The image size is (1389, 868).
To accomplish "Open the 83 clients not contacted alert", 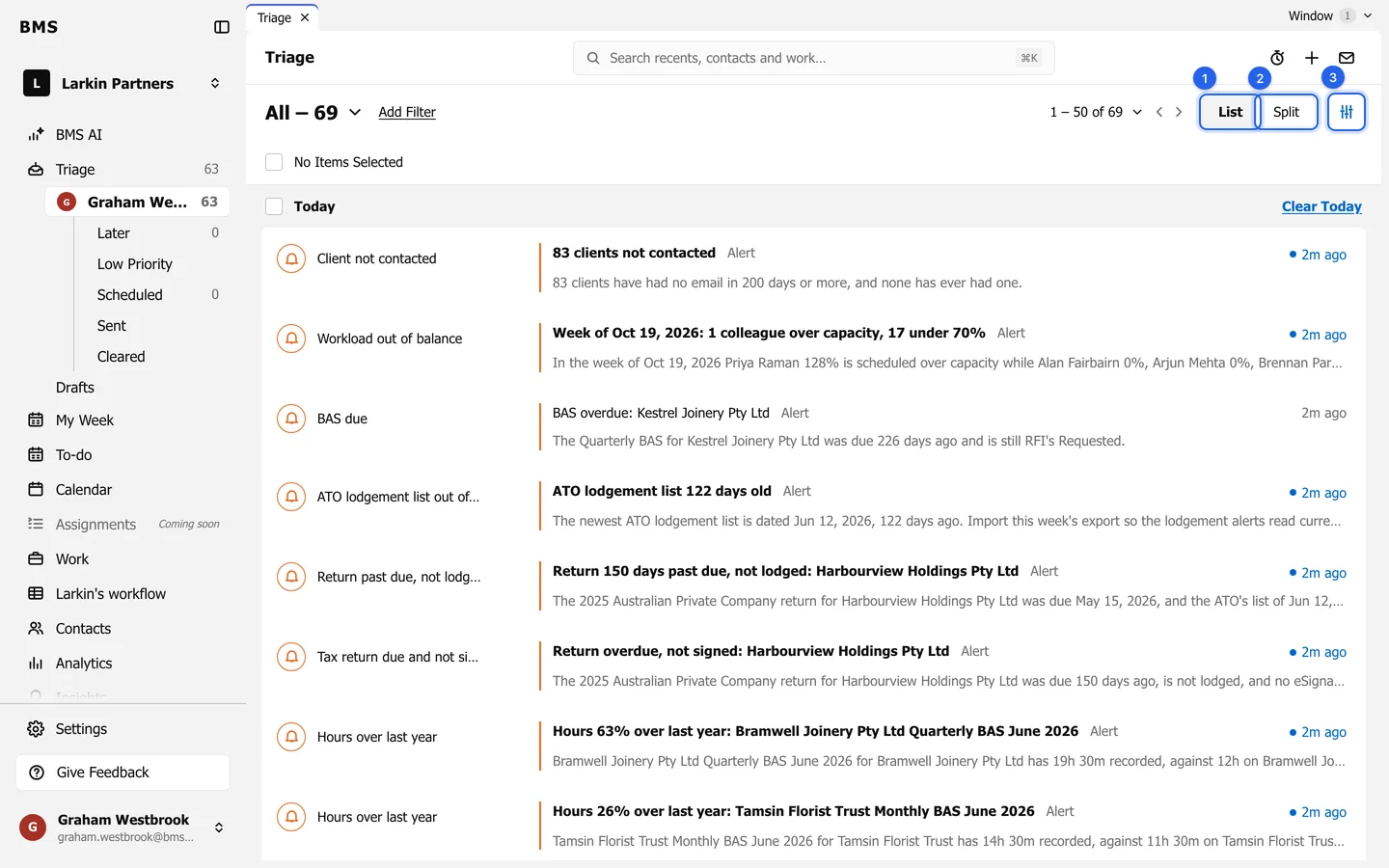I will (x=812, y=268).
